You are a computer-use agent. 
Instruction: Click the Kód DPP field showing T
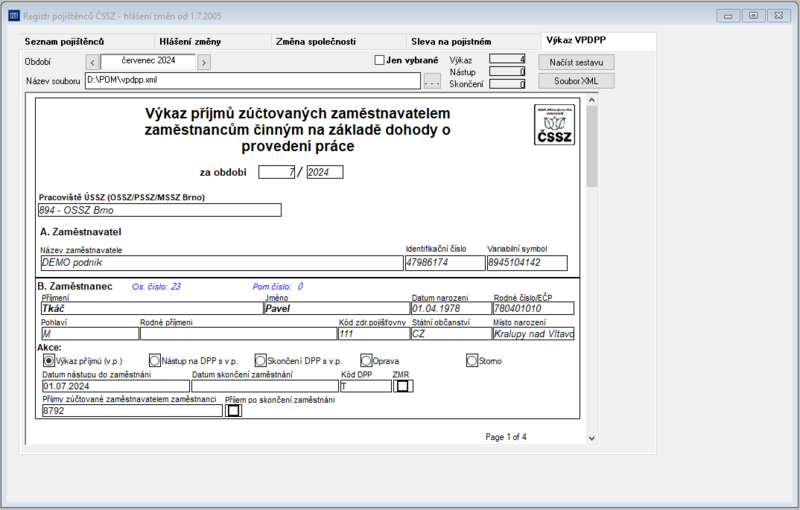pos(366,386)
